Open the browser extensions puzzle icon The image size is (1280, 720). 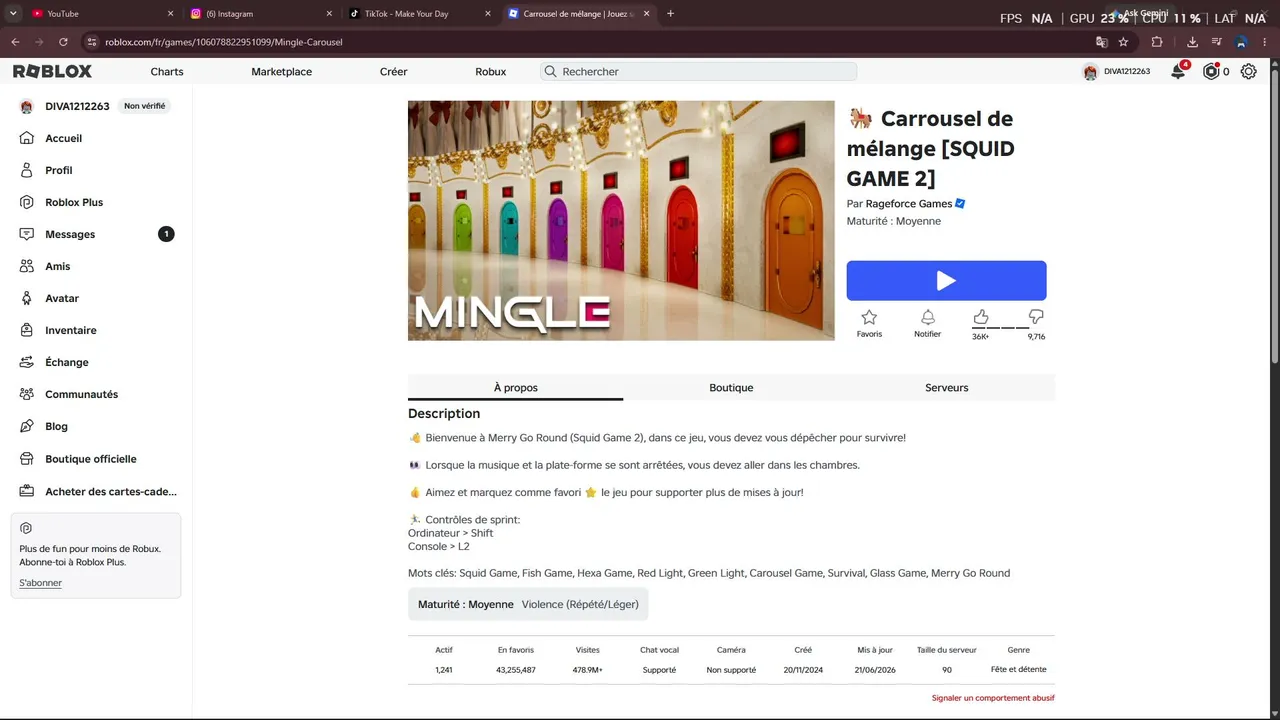click(1157, 42)
